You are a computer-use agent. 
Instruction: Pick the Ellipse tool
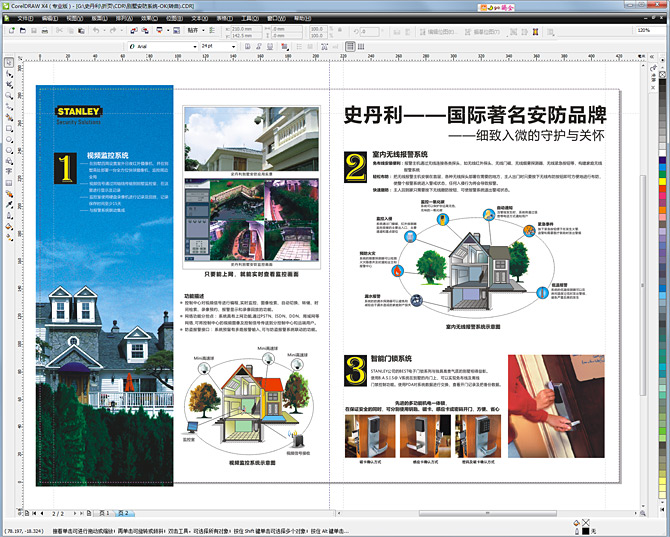pyautogui.click(x=9, y=140)
